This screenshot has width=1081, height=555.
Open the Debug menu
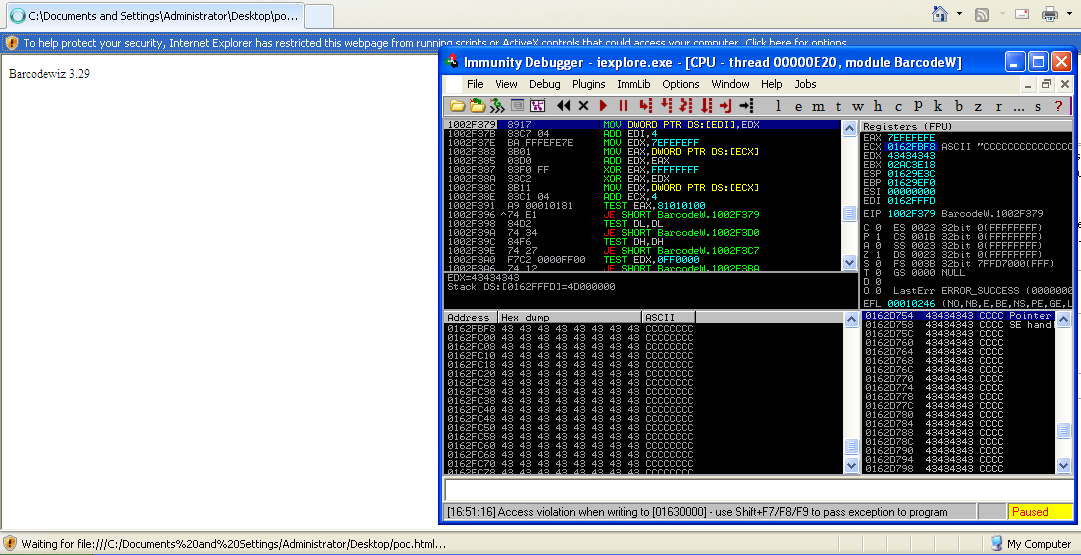pyautogui.click(x=545, y=84)
